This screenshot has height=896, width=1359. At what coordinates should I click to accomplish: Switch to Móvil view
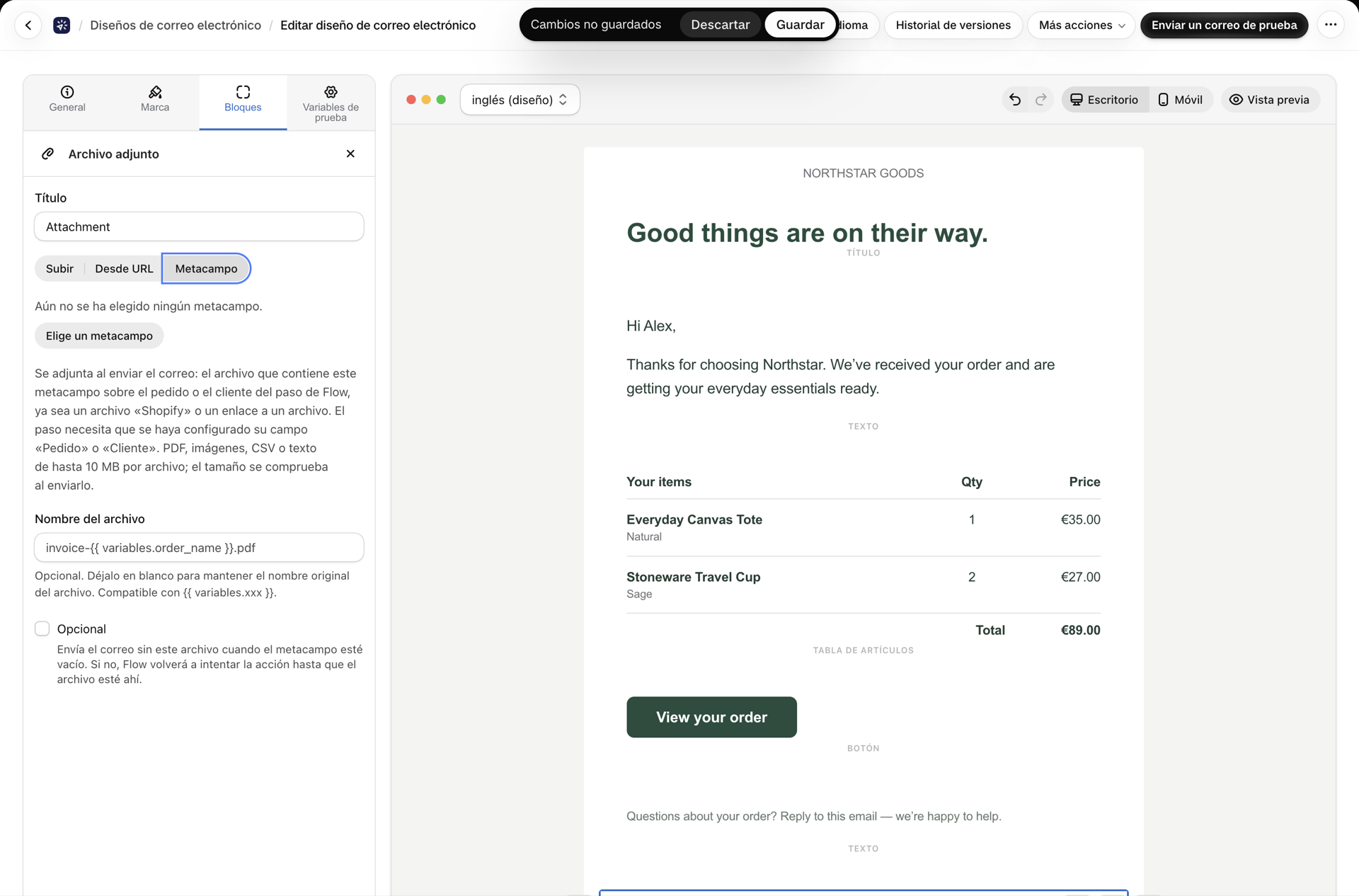(x=1180, y=100)
